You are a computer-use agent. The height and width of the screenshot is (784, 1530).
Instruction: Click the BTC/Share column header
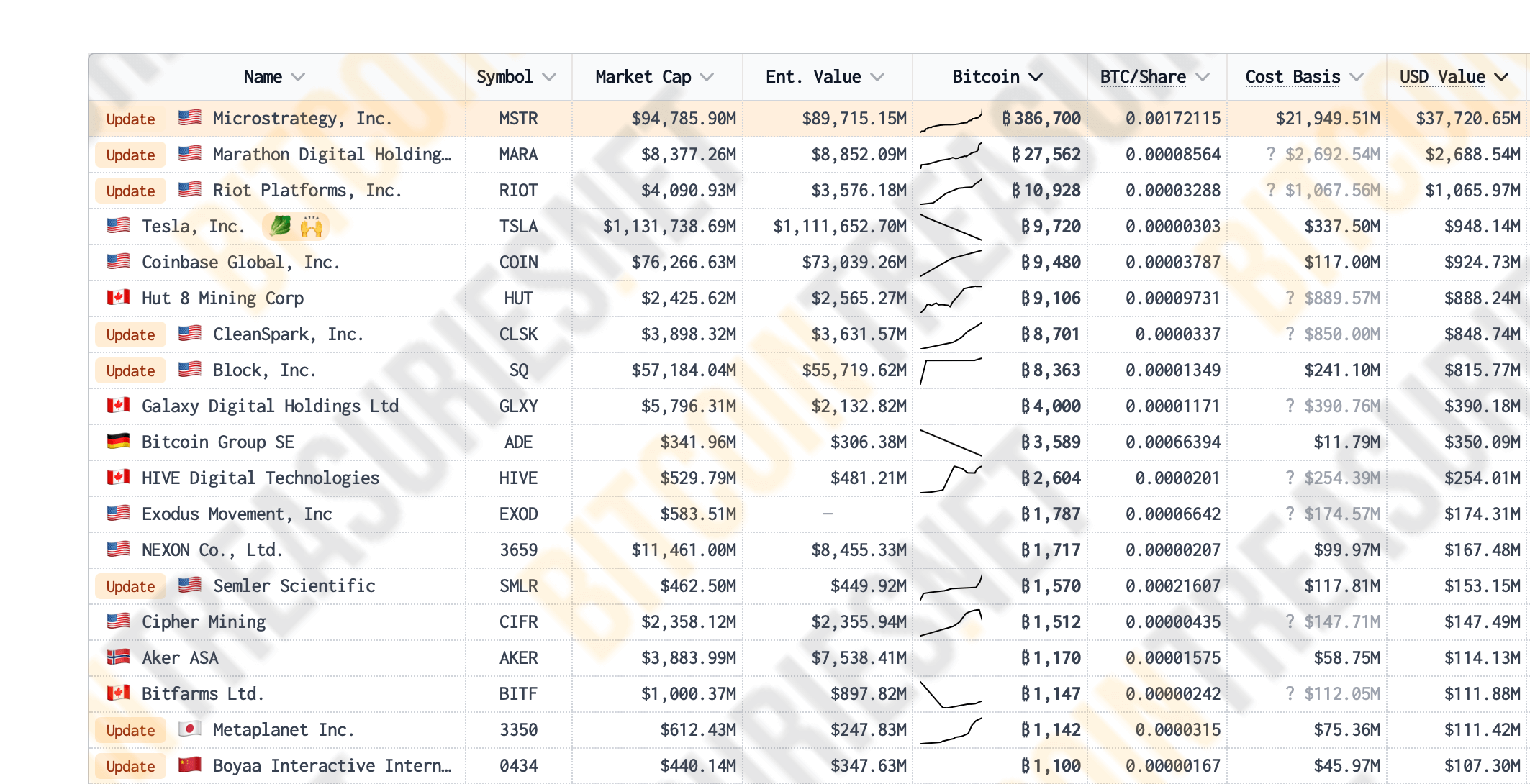pyautogui.click(x=1143, y=77)
